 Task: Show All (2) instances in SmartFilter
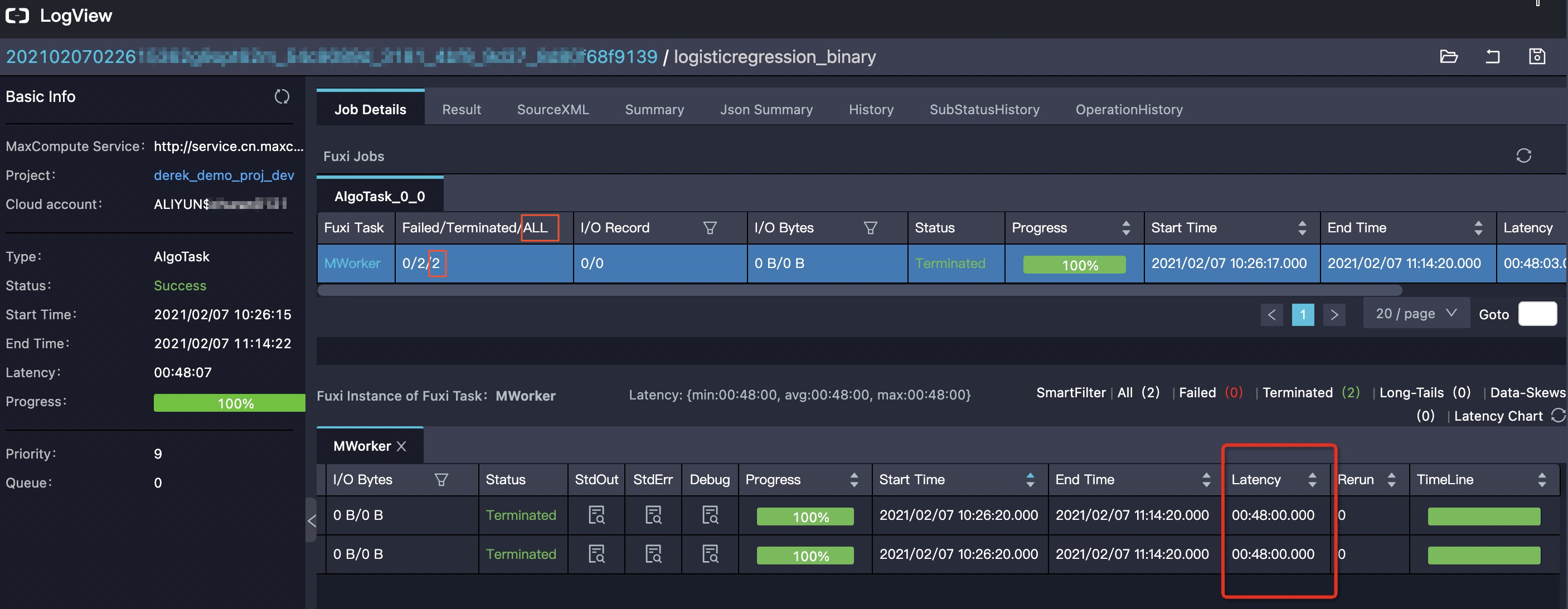point(1138,393)
